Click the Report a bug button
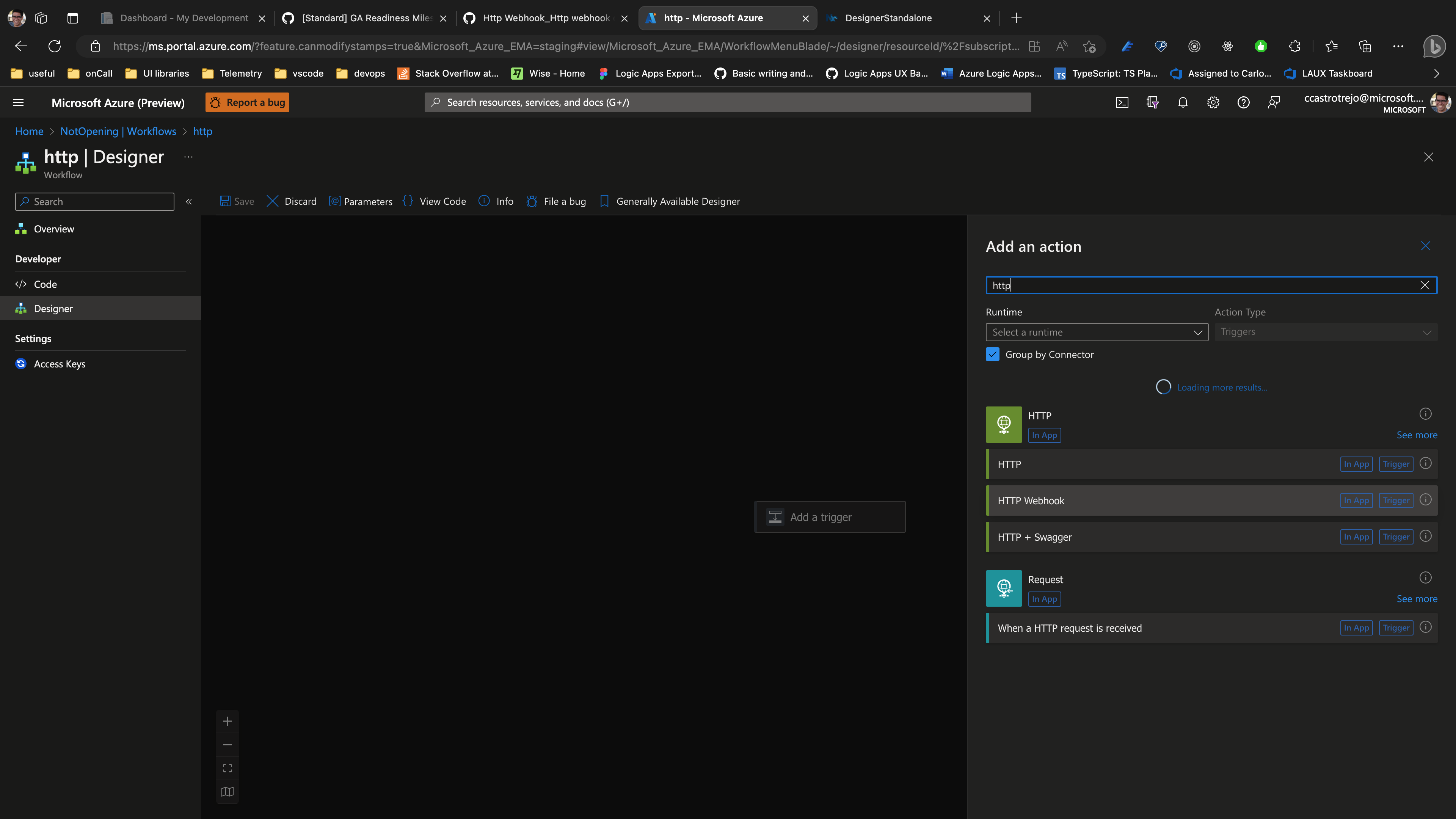 click(x=247, y=102)
